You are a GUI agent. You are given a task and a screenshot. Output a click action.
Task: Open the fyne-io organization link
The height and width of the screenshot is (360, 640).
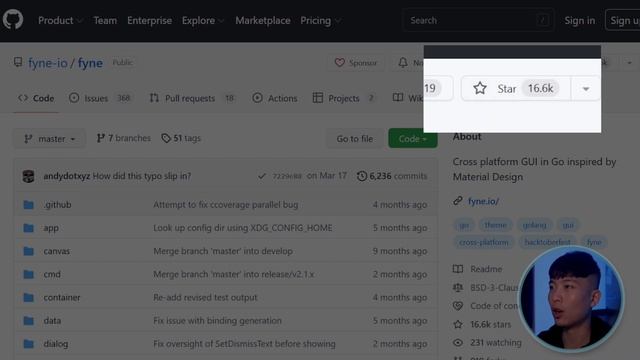[48, 63]
